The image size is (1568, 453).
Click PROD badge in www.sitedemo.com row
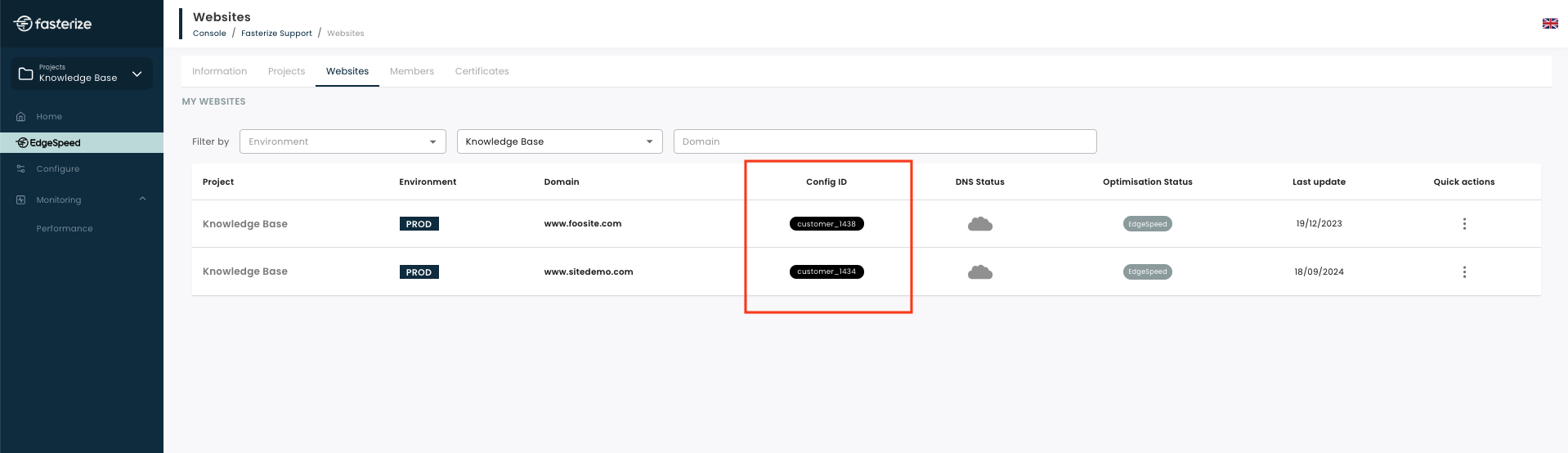(419, 272)
